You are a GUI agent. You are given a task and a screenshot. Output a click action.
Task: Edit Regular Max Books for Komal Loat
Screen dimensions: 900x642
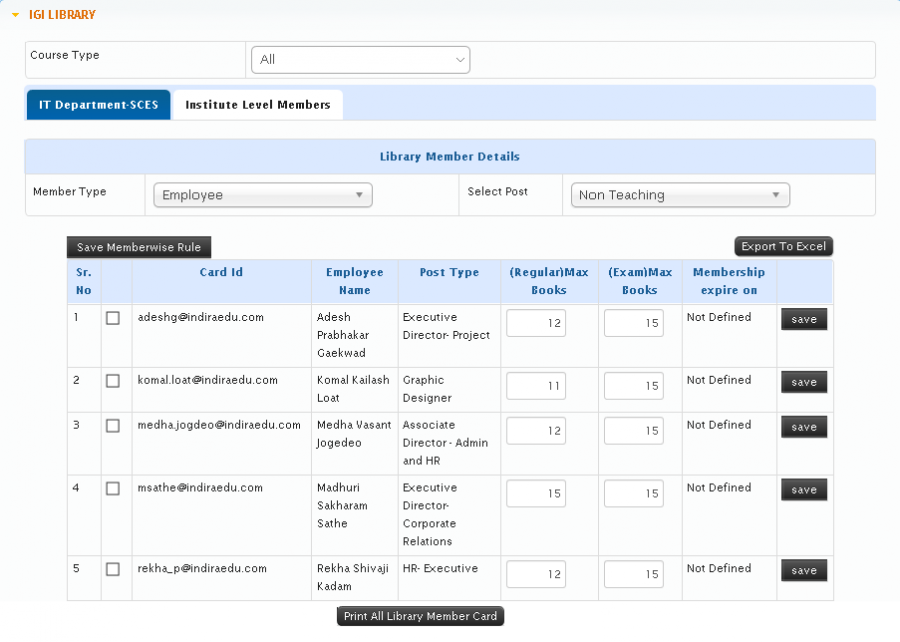point(536,386)
